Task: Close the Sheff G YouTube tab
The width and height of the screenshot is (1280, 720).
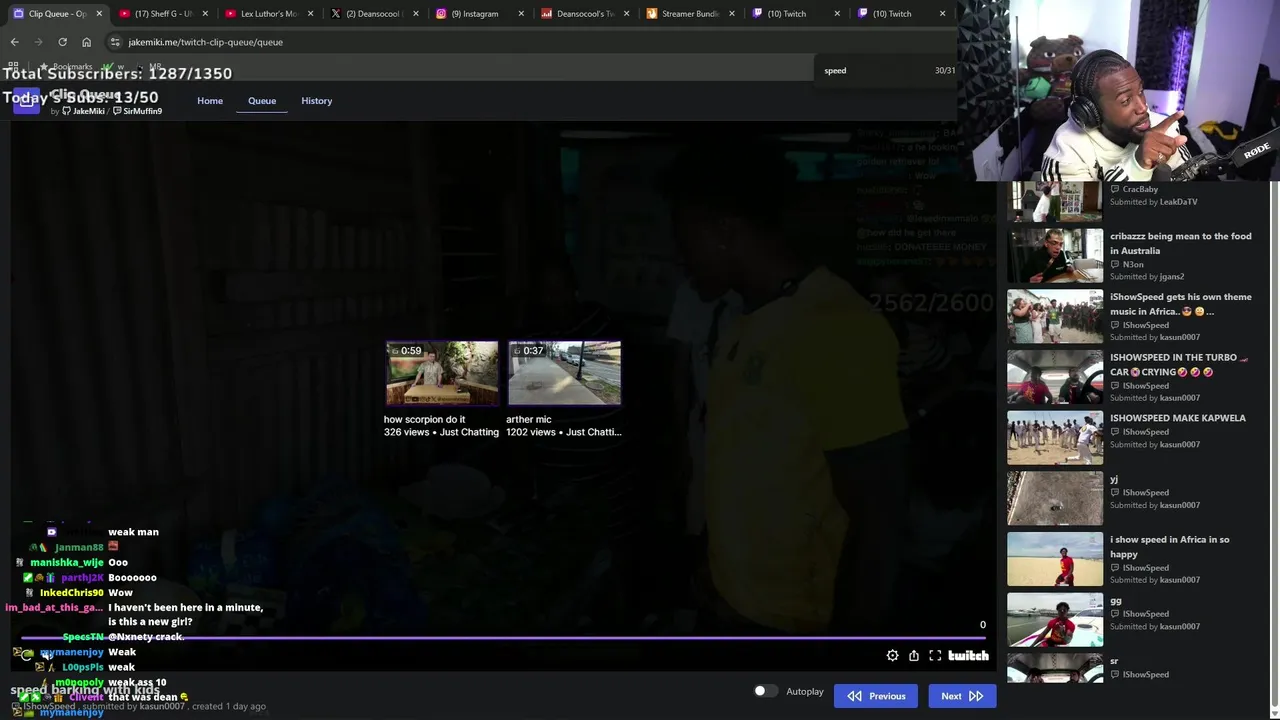Action: pyautogui.click(x=205, y=14)
